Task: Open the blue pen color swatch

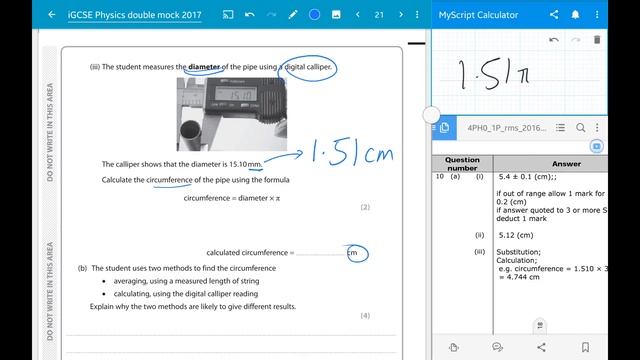Action: (x=314, y=15)
